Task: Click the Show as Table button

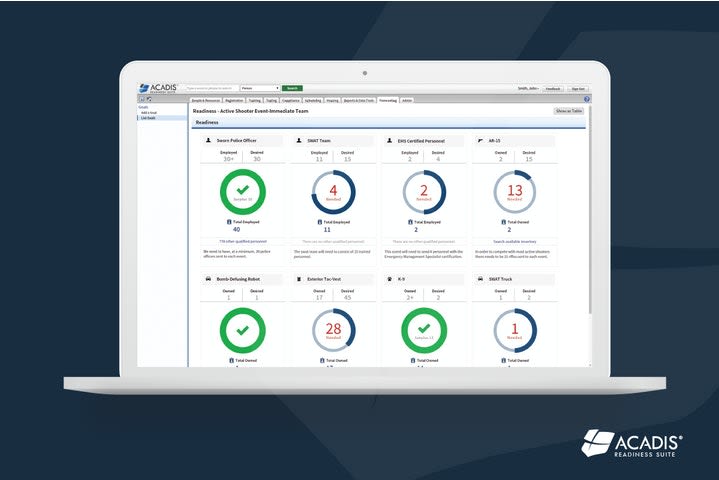Action: click(x=569, y=111)
